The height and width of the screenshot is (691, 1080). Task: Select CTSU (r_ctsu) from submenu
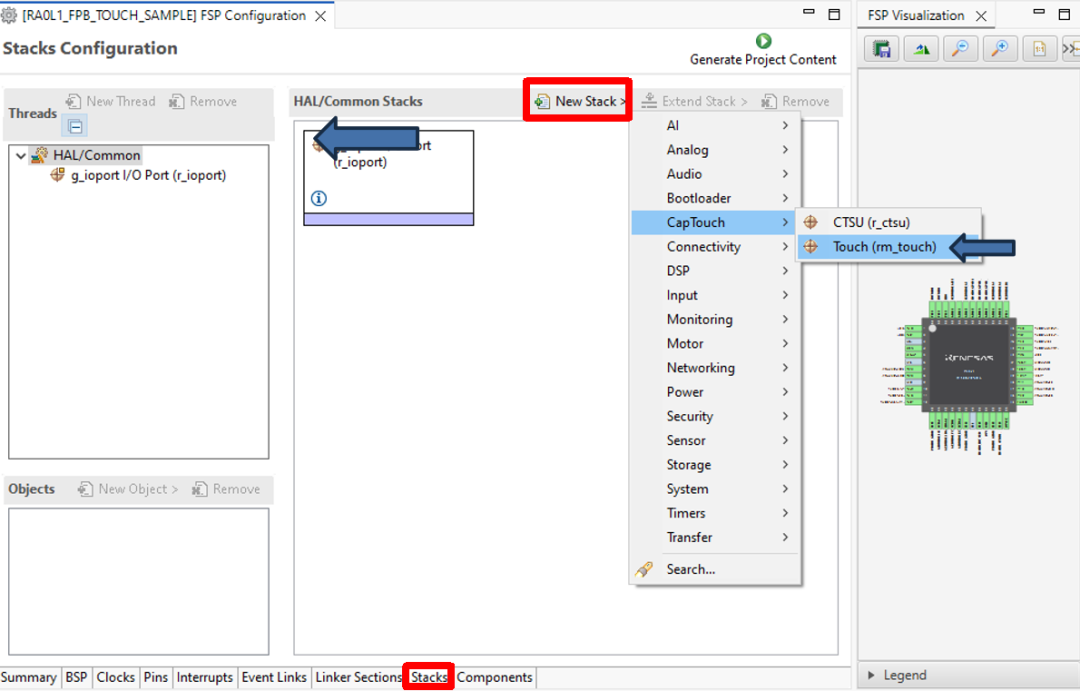(889, 223)
